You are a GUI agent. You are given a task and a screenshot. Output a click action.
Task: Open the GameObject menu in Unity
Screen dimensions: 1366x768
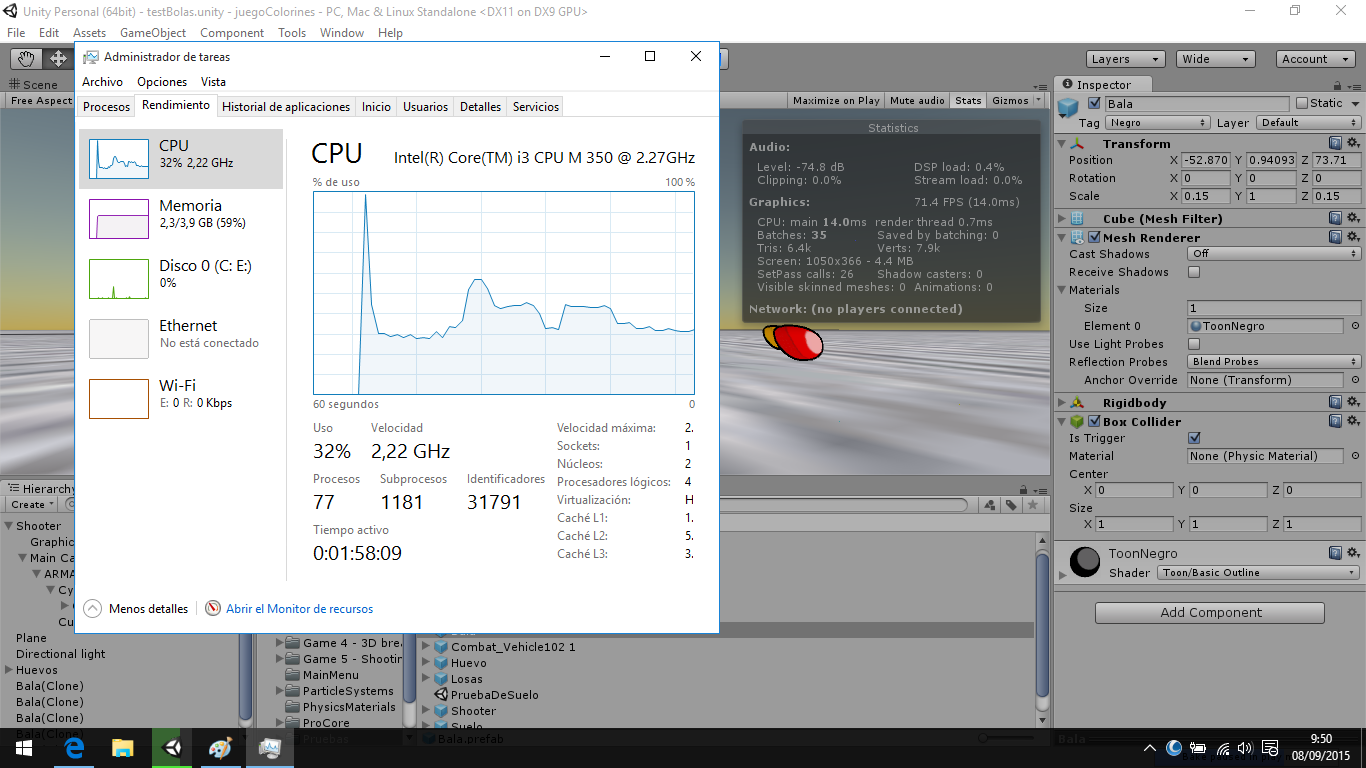point(153,33)
